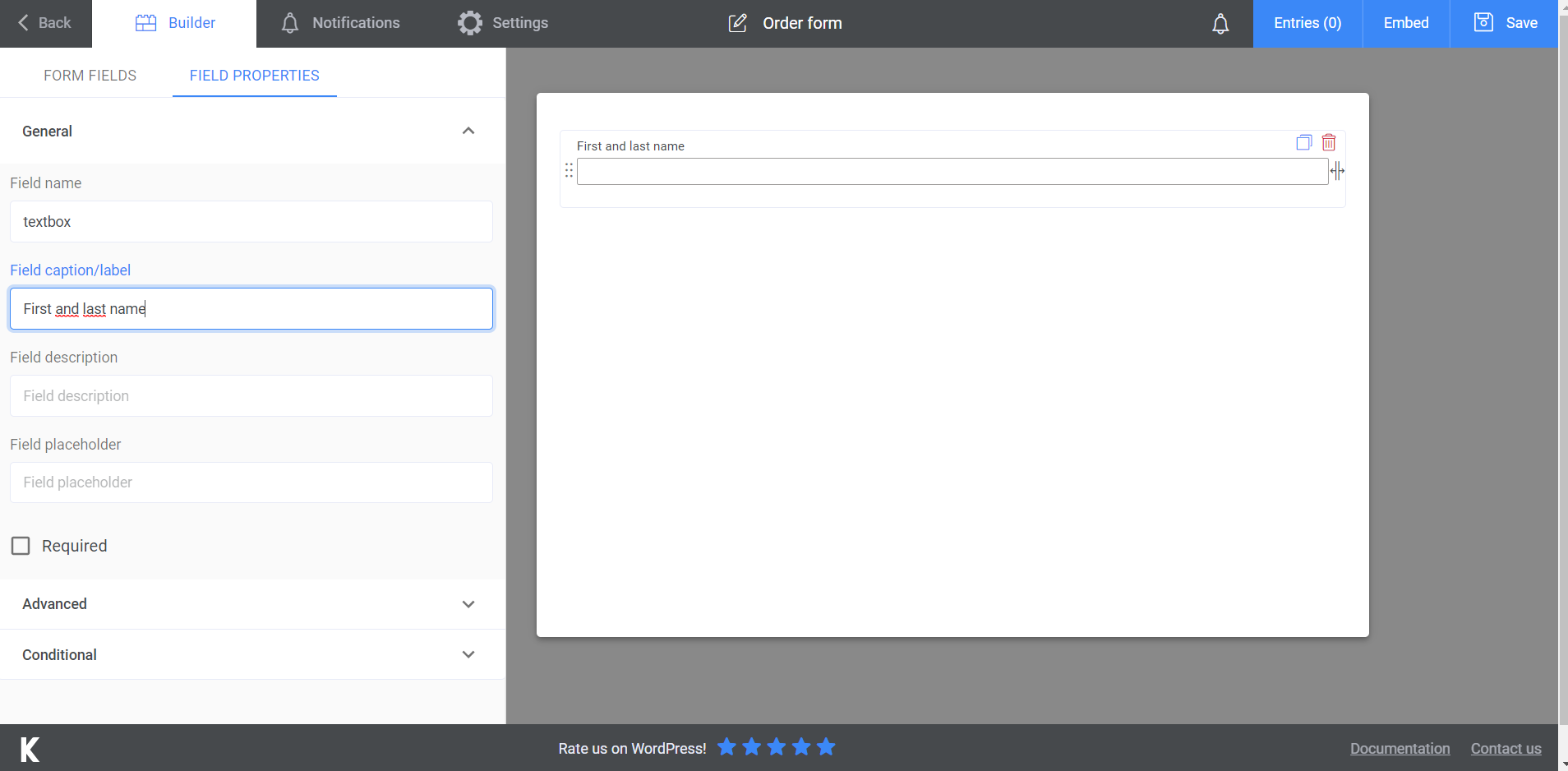Click the pencil icon to rename Order form
This screenshot has height=771, width=1568.
[738, 23]
